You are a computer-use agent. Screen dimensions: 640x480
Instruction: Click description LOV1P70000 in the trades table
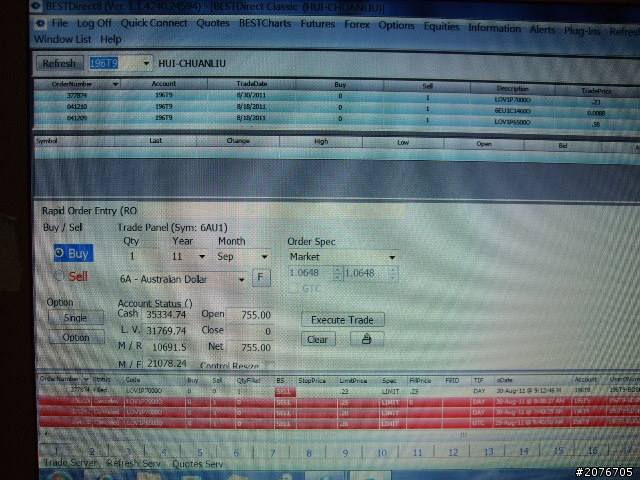pyautogui.click(x=513, y=100)
